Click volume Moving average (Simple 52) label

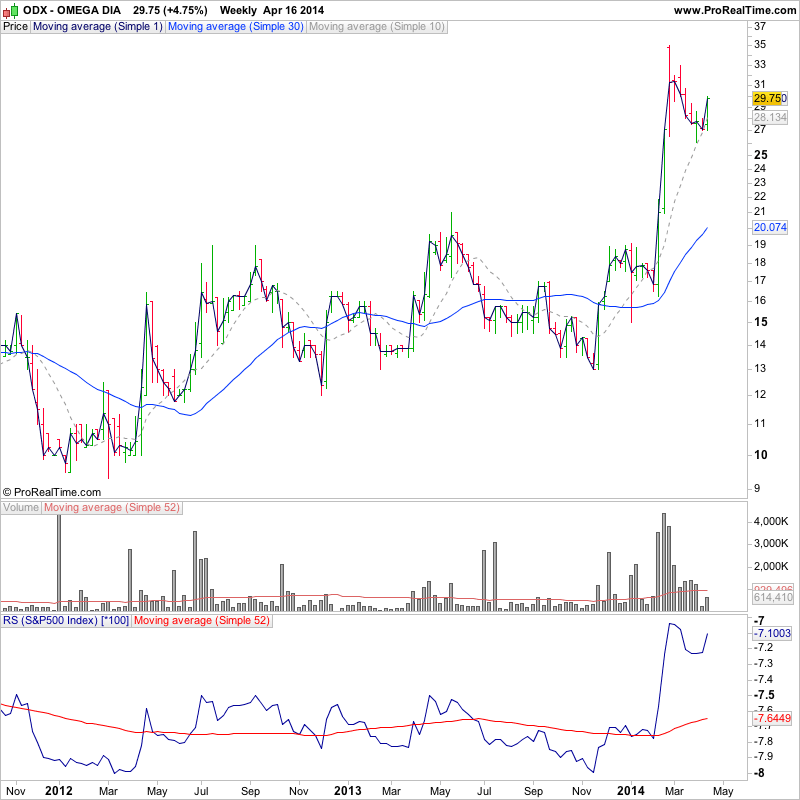(x=112, y=508)
